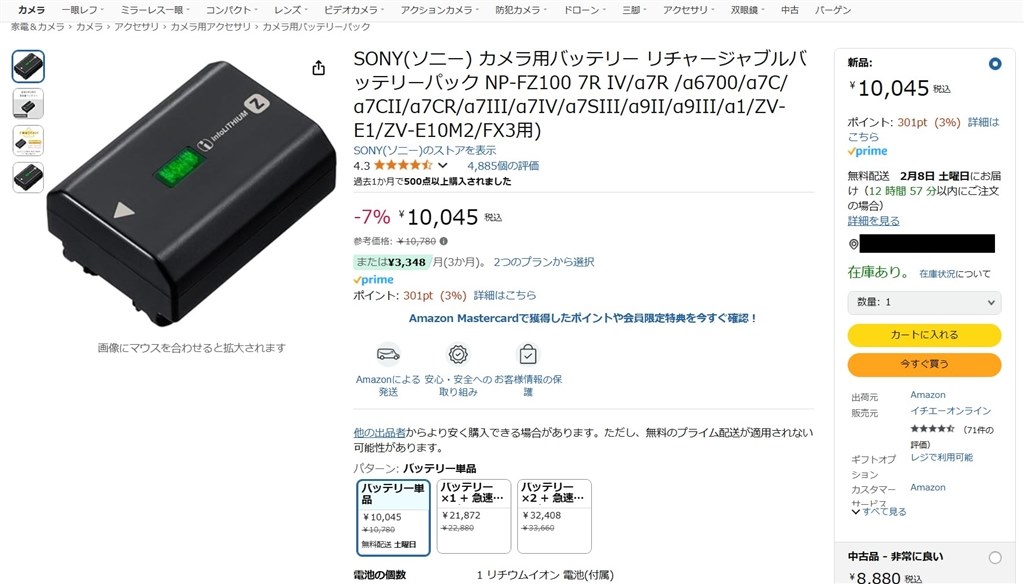
Task: Open the レンズ category menu
Action: coord(291,10)
